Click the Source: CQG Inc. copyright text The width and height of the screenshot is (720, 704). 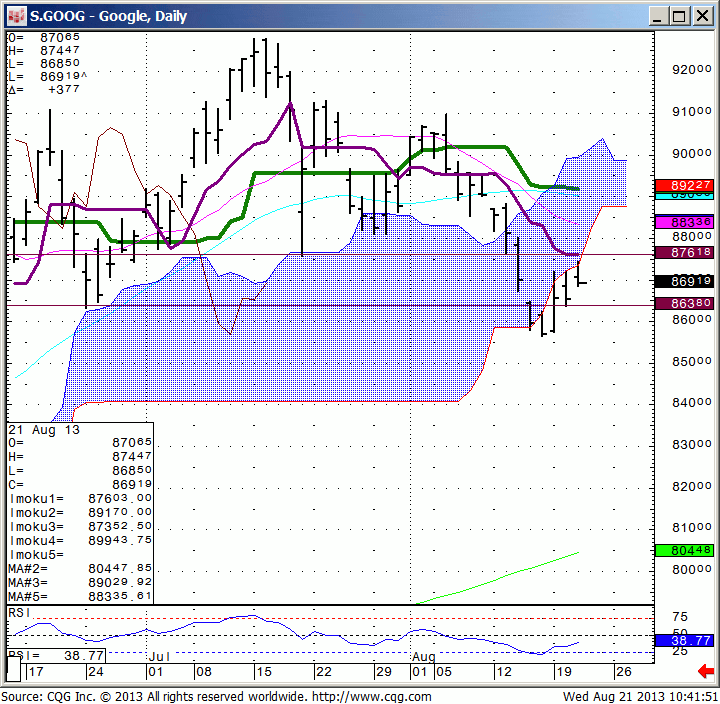pyautogui.click(x=155, y=697)
